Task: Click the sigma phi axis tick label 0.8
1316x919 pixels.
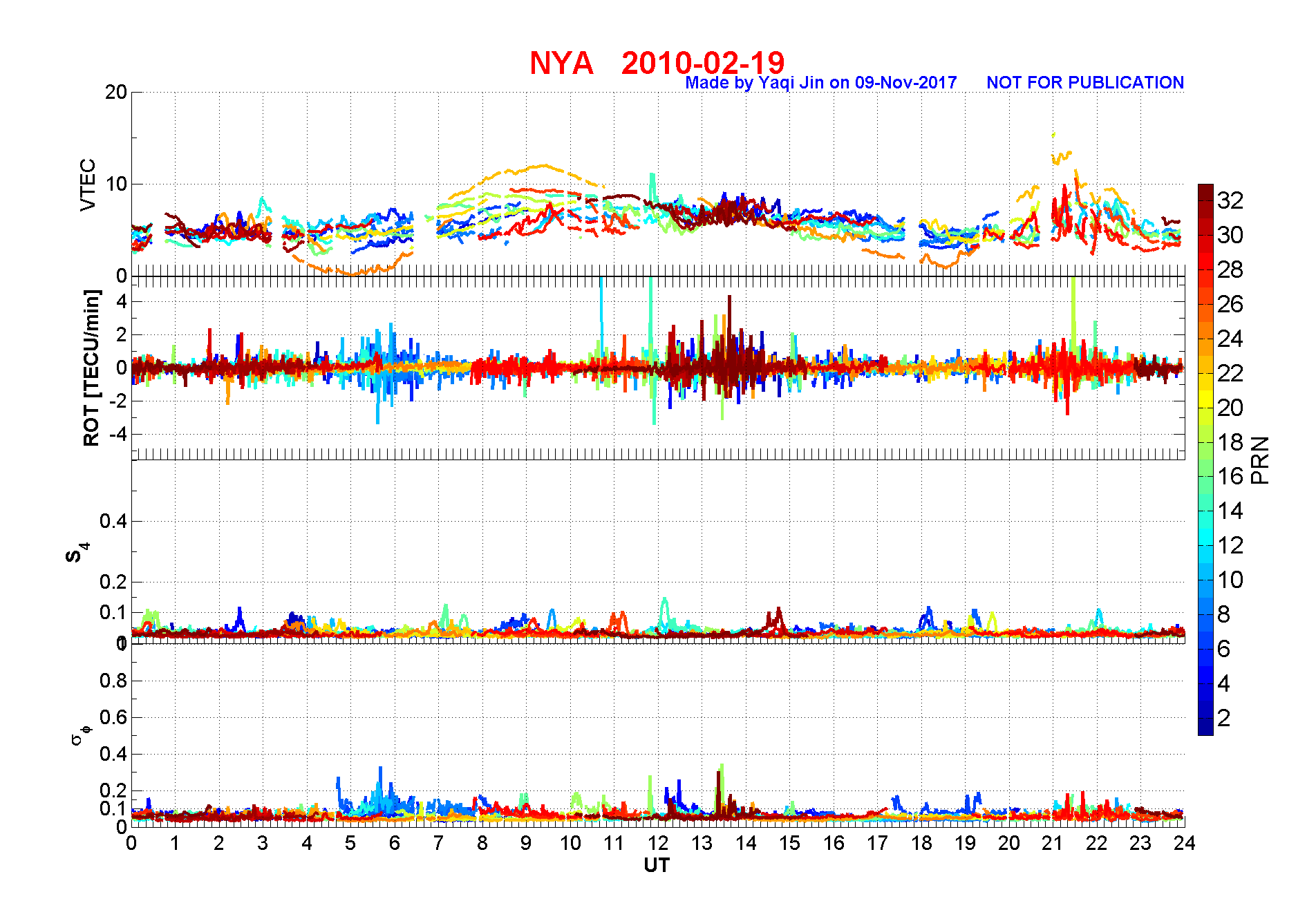Action: click(x=113, y=681)
